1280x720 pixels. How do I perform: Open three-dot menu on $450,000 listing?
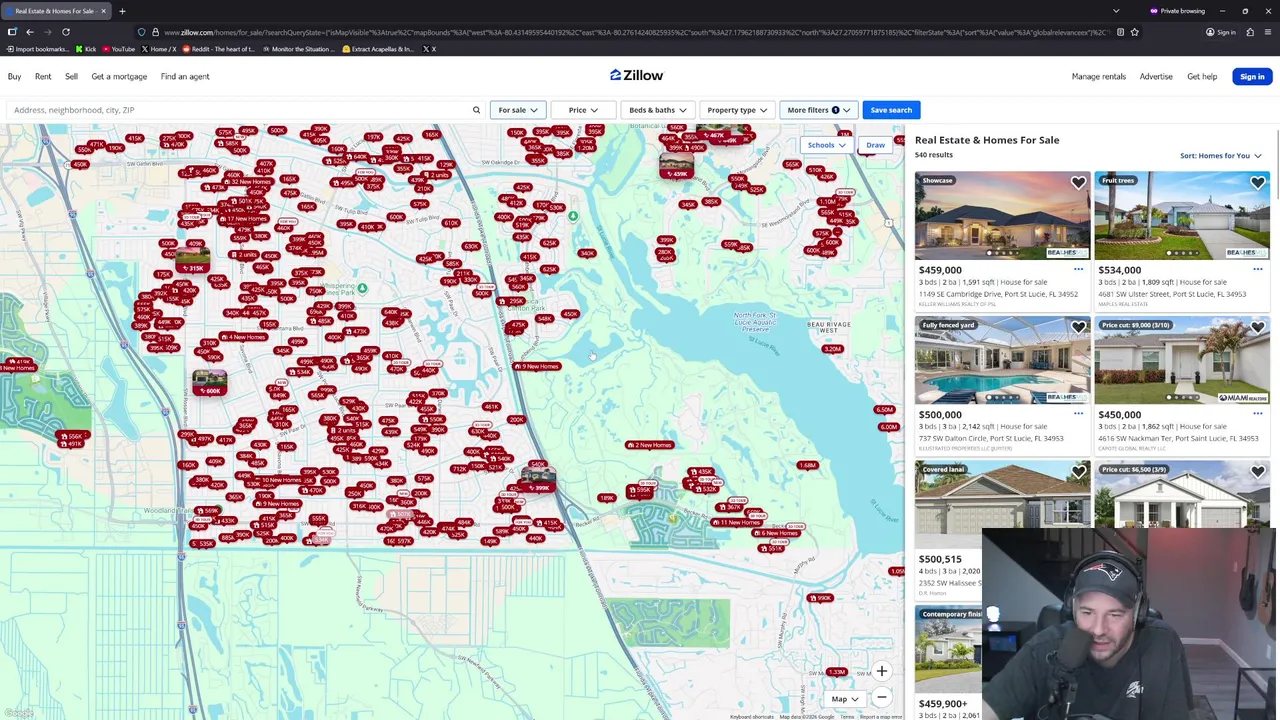1257,414
